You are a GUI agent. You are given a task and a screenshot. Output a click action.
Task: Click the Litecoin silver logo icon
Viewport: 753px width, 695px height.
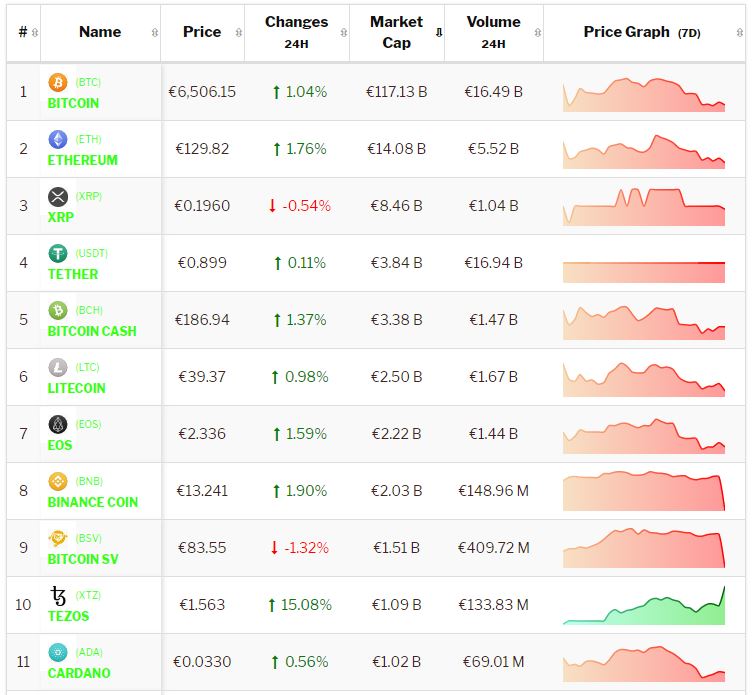point(58,367)
